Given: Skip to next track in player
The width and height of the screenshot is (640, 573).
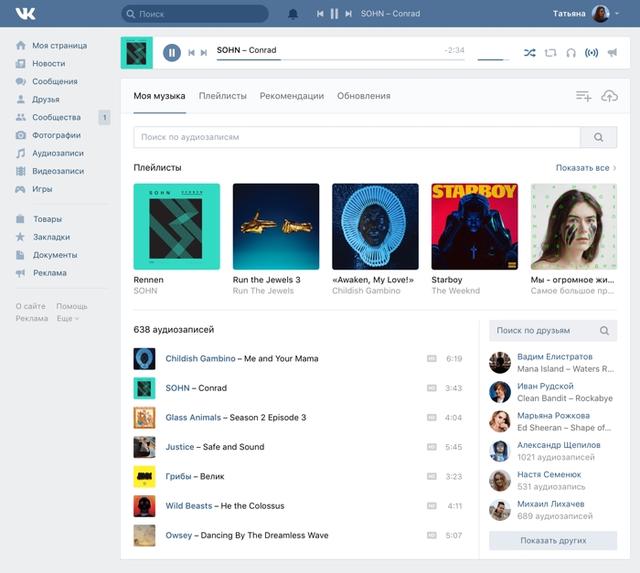Looking at the screenshot, I should (x=204, y=53).
